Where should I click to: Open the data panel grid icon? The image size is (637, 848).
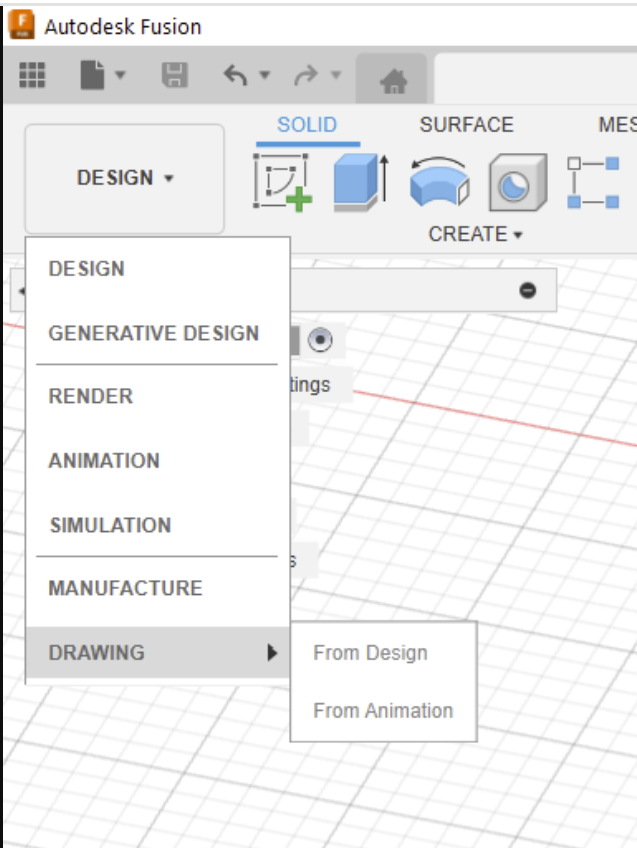click(32, 75)
